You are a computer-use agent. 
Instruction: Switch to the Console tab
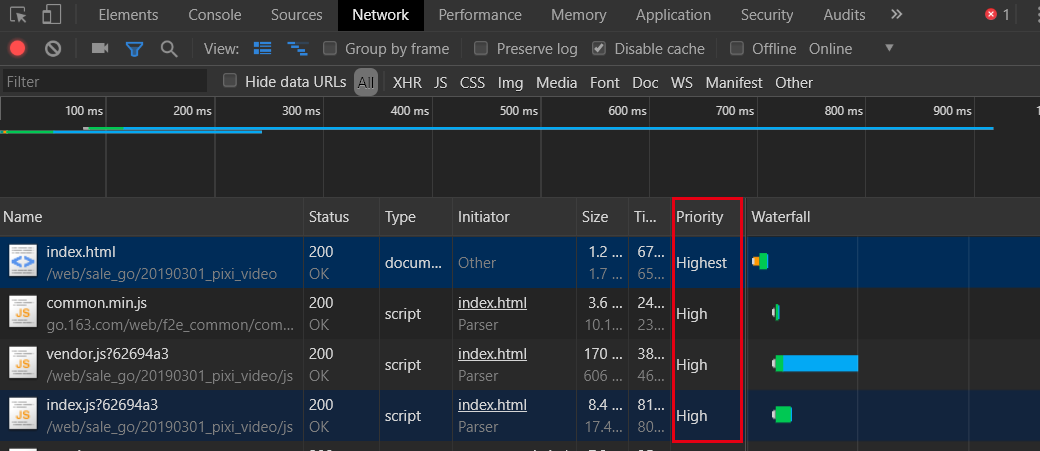click(215, 15)
